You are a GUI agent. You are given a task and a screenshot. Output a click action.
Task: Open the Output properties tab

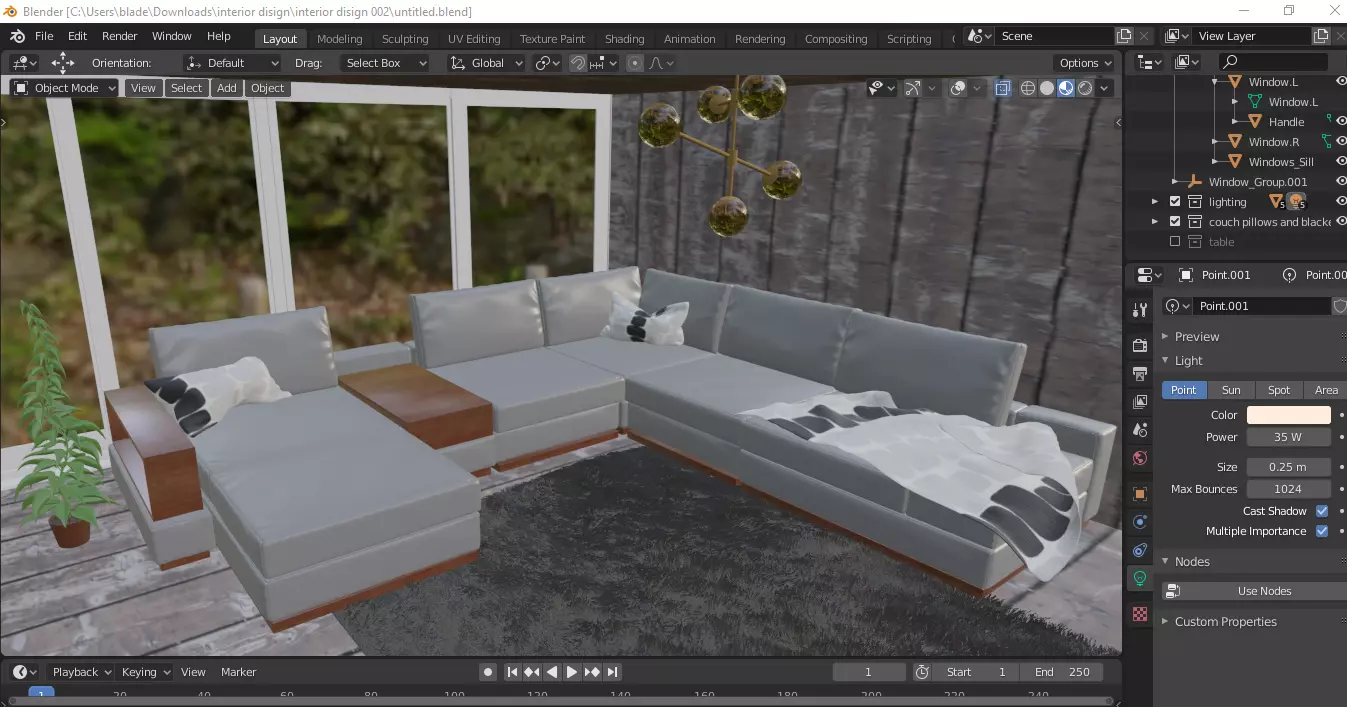[1140, 374]
